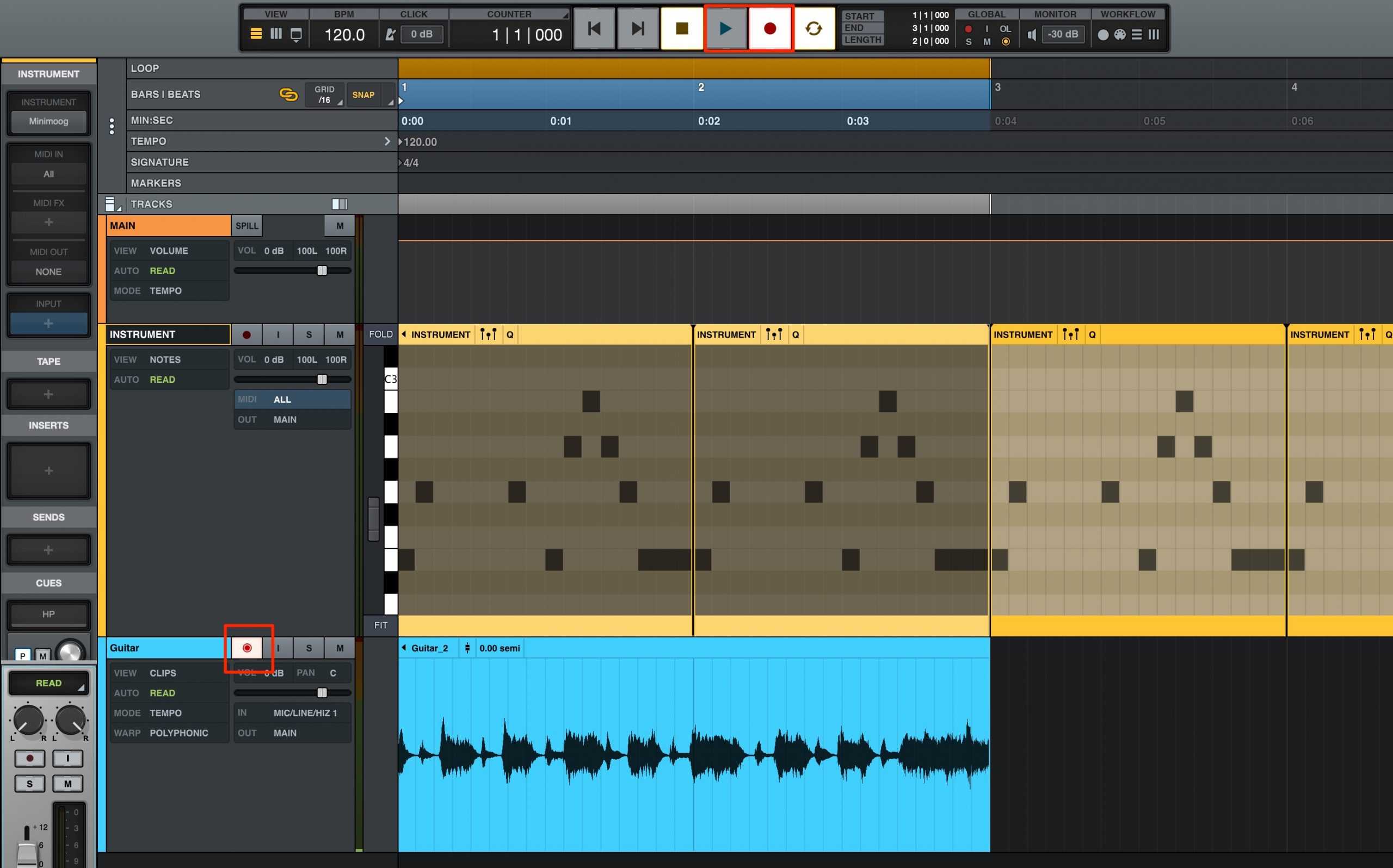The image size is (1393, 868).
Task: Click the yellow circle indicator in GLOBAL
Action: click(1006, 42)
